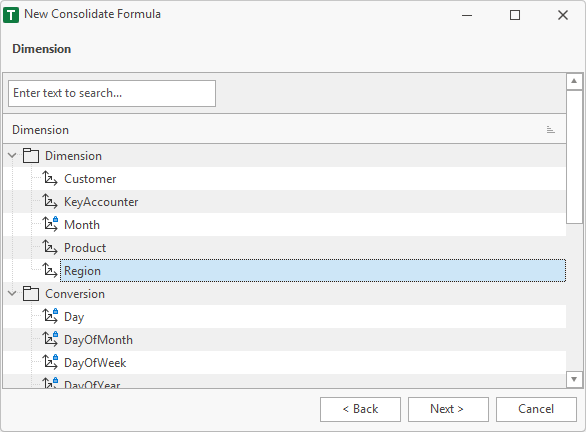This screenshot has height=432, width=586.
Task: Click the locked DayOfMonth dimension icon
Action: [x=50, y=339]
